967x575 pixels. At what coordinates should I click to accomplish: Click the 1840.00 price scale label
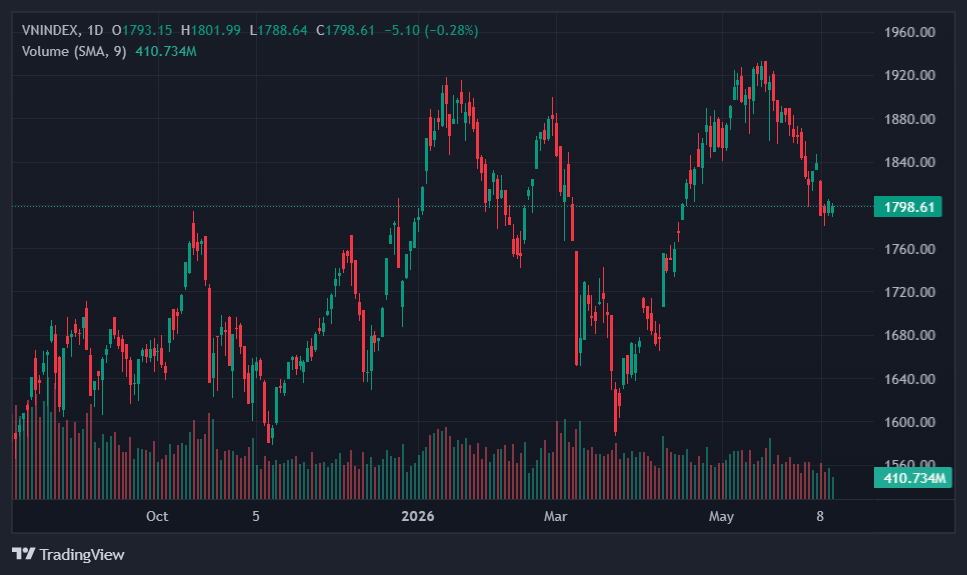pyautogui.click(x=910, y=162)
